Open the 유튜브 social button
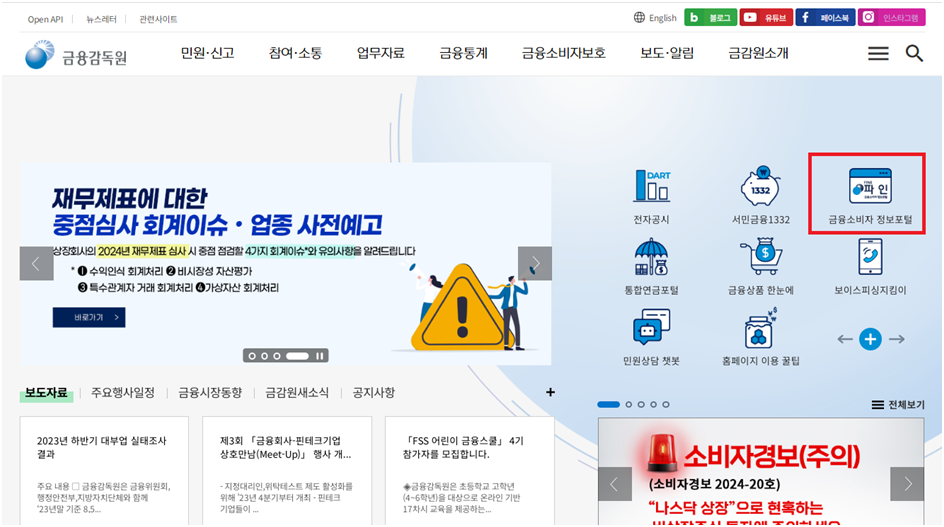The image size is (944, 527). click(766, 17)
